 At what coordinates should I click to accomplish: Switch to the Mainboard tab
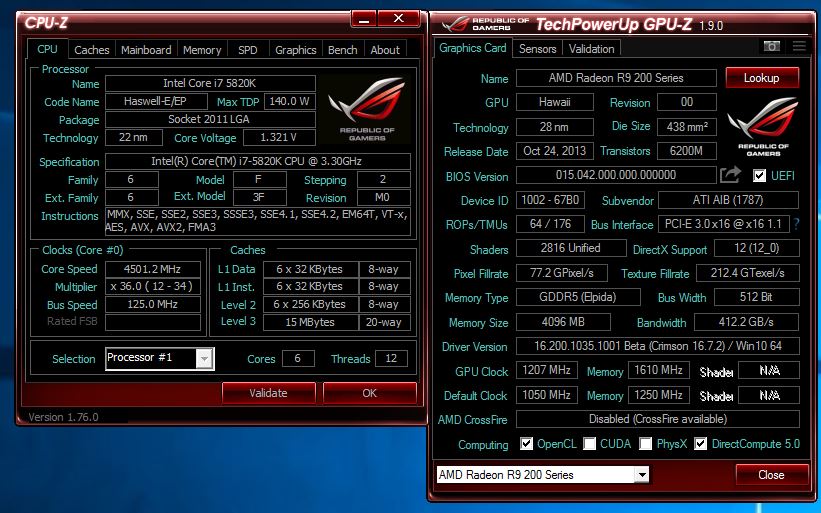pyautogui.click(x=146, y=50)
